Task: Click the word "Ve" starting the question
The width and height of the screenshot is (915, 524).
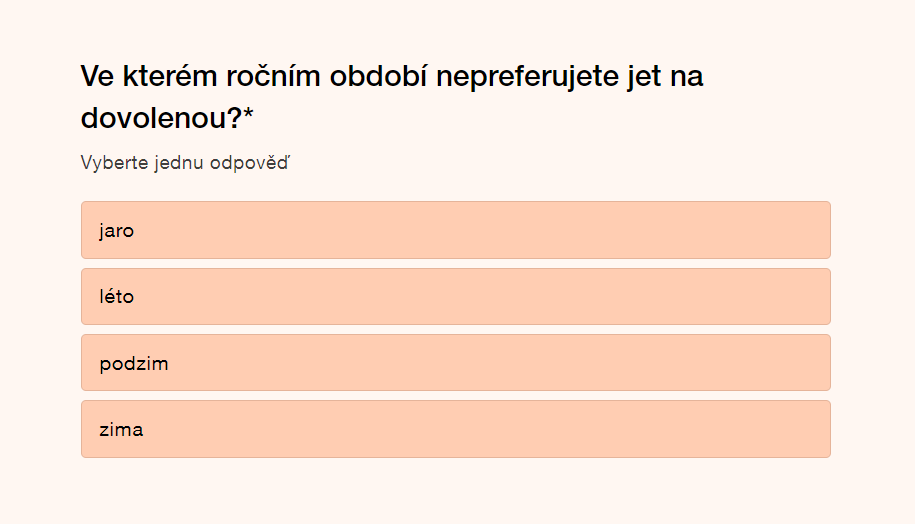Action: click(96, 76)
